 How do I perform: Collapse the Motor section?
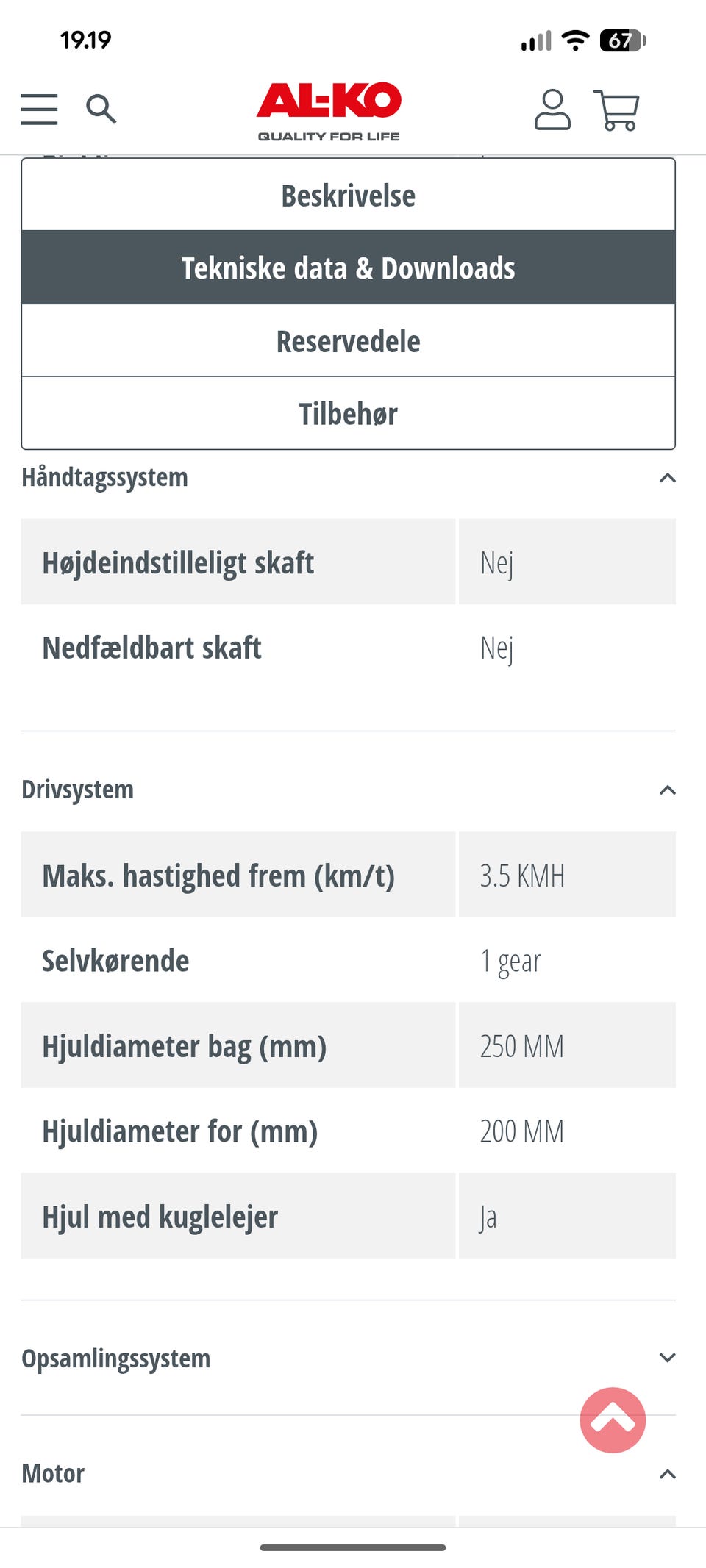click(x=667, y=1474)
